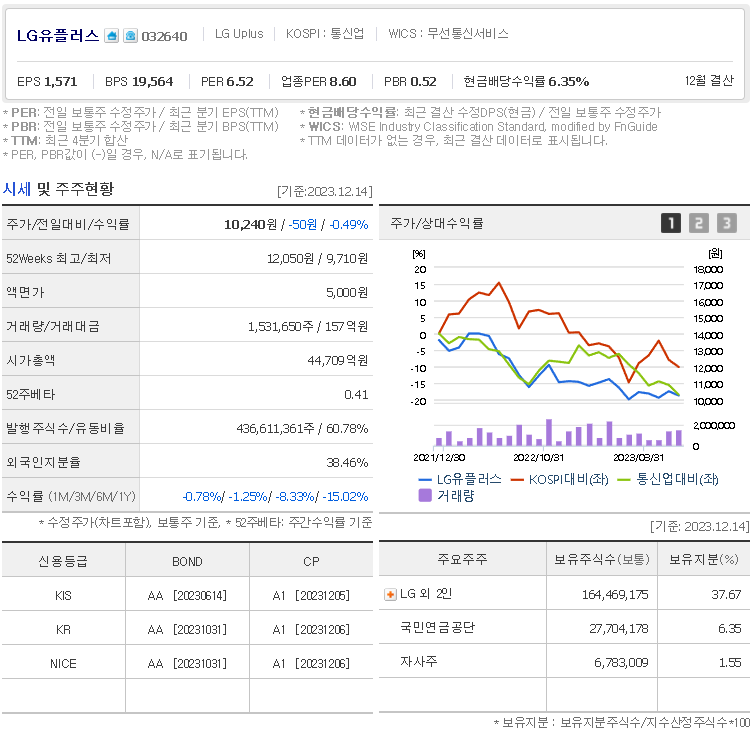Viewport: 756px width, 735px height.
Task: Click the 액면가 5,000원 value
Action: tap(347, 293)
